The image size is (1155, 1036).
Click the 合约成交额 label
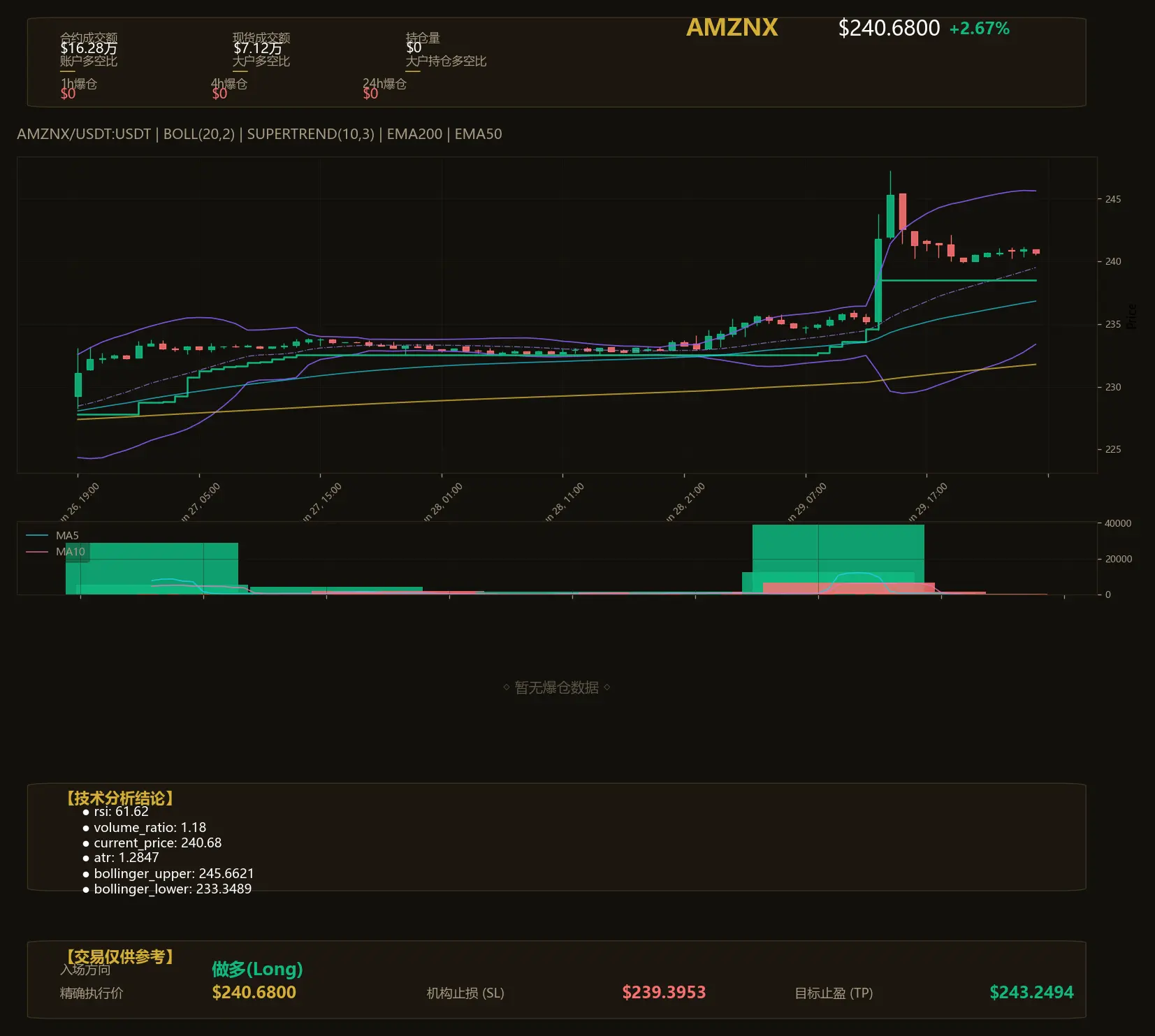coord(89,38)
